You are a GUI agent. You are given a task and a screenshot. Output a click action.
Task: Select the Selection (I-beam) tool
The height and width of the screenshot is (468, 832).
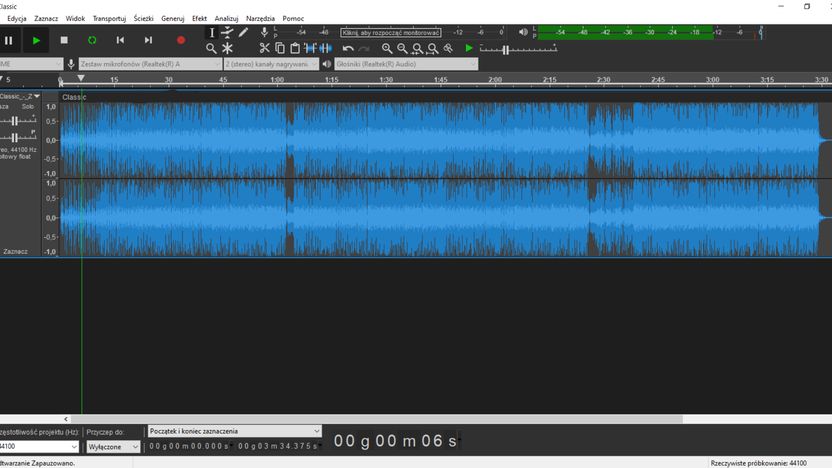pos(212,33)
